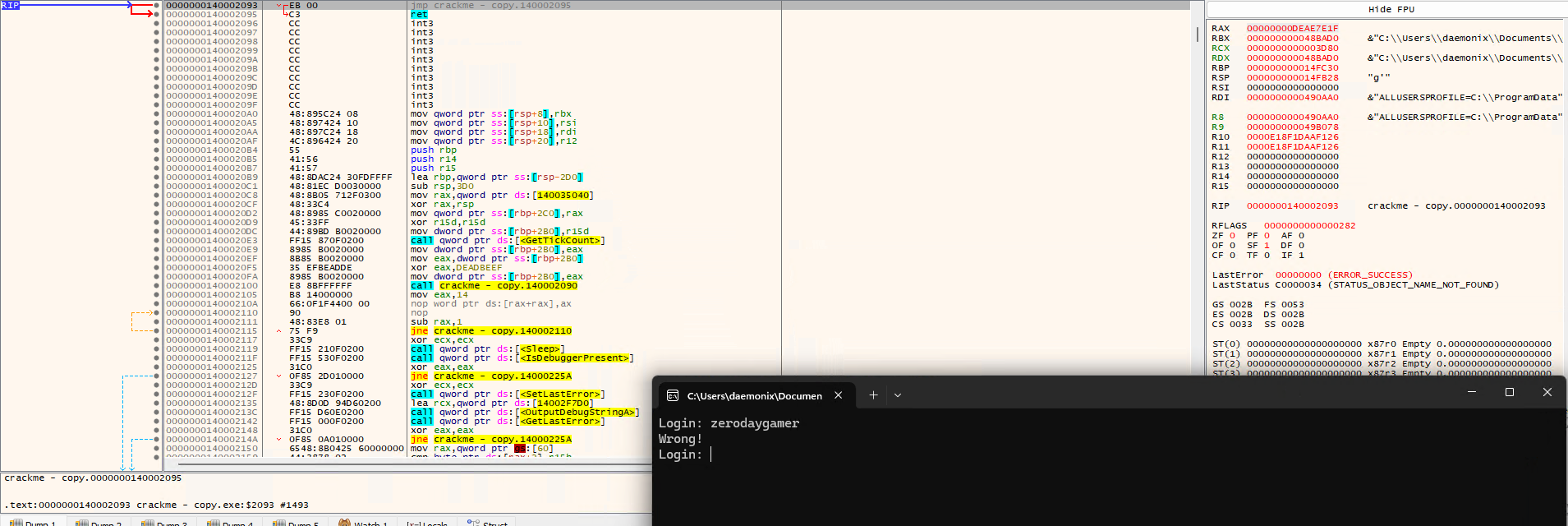This screenshot has height=526, width=1568.
Task: Click the GS 002B segment register
Action: (1232, 304)
